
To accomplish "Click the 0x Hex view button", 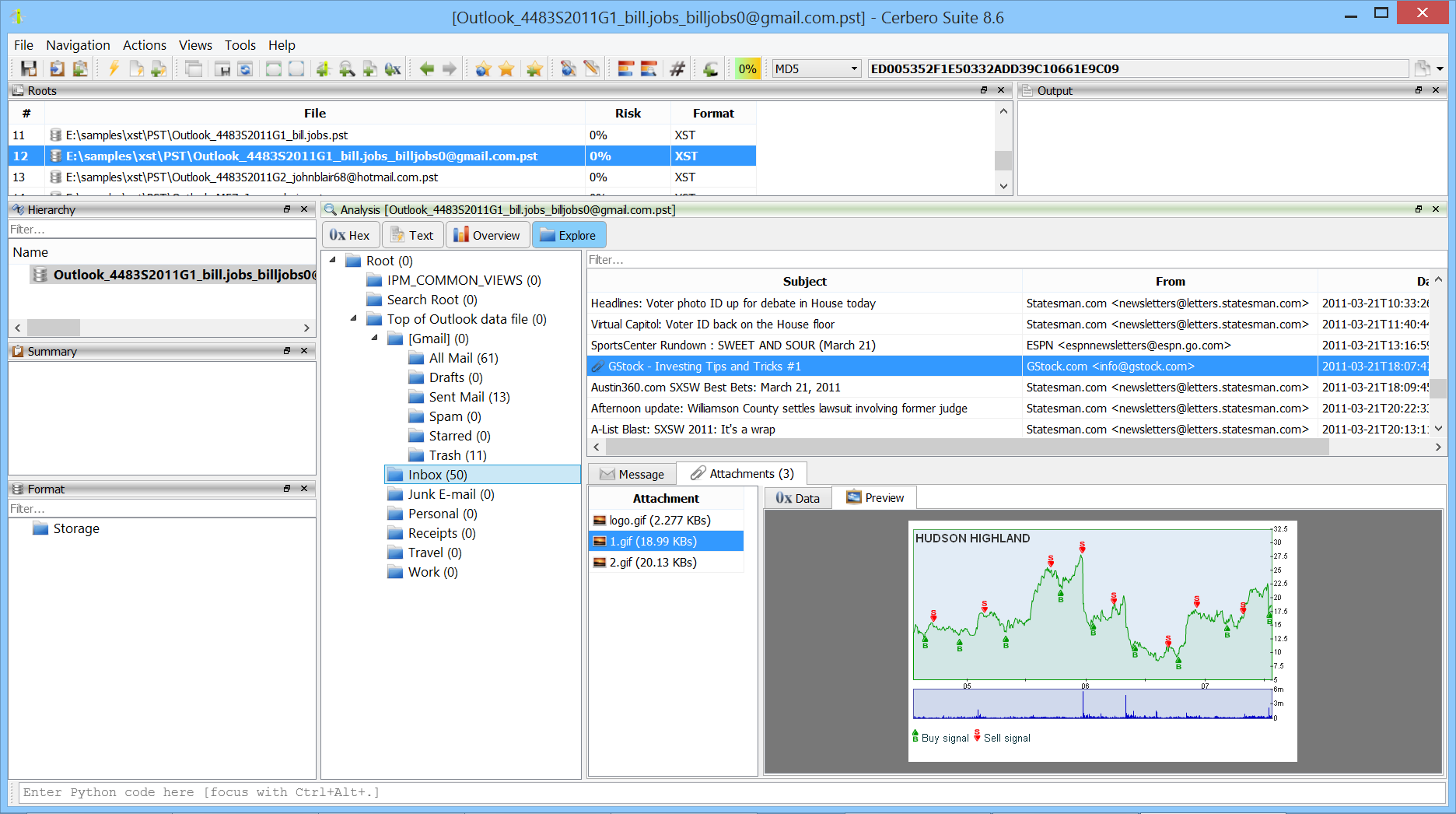I will [350, 235].
